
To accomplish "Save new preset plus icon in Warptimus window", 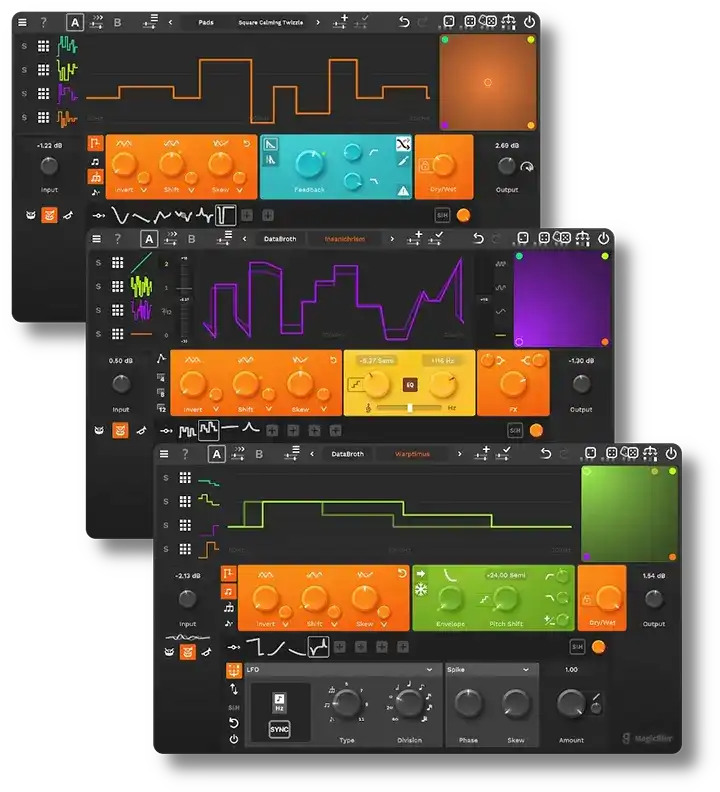I will tap(482, 453).
